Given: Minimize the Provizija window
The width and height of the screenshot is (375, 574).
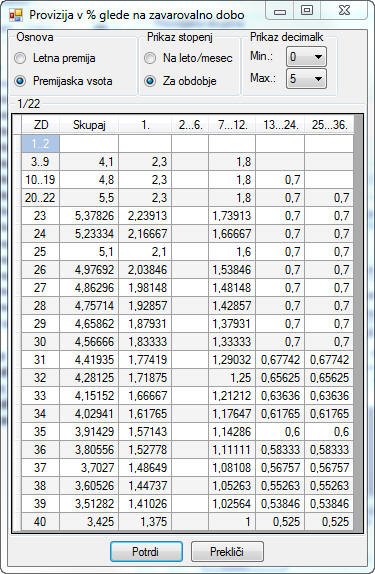Looking at the screenshot, I should (x=280, y=10).
